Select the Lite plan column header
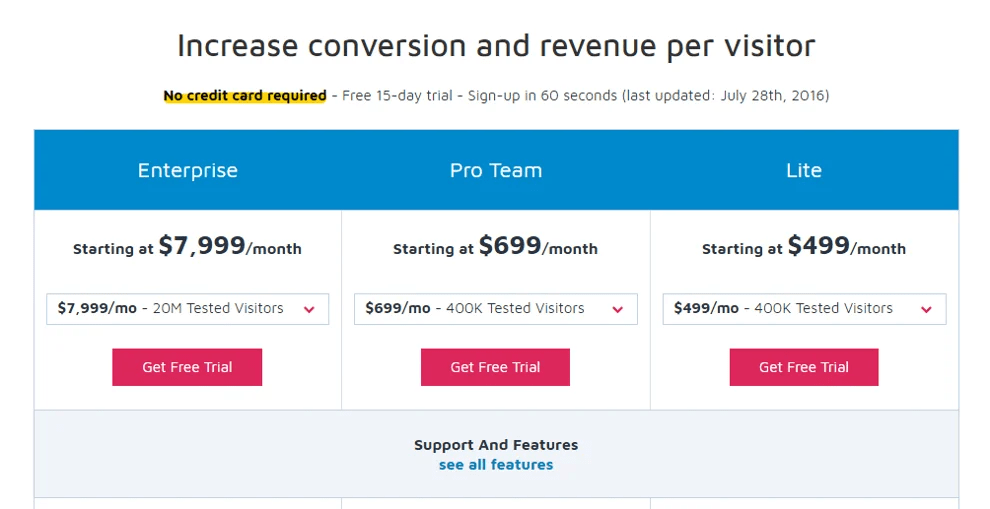Image resolution: width=990 pixels, height=509 pixels. [804, 171]
